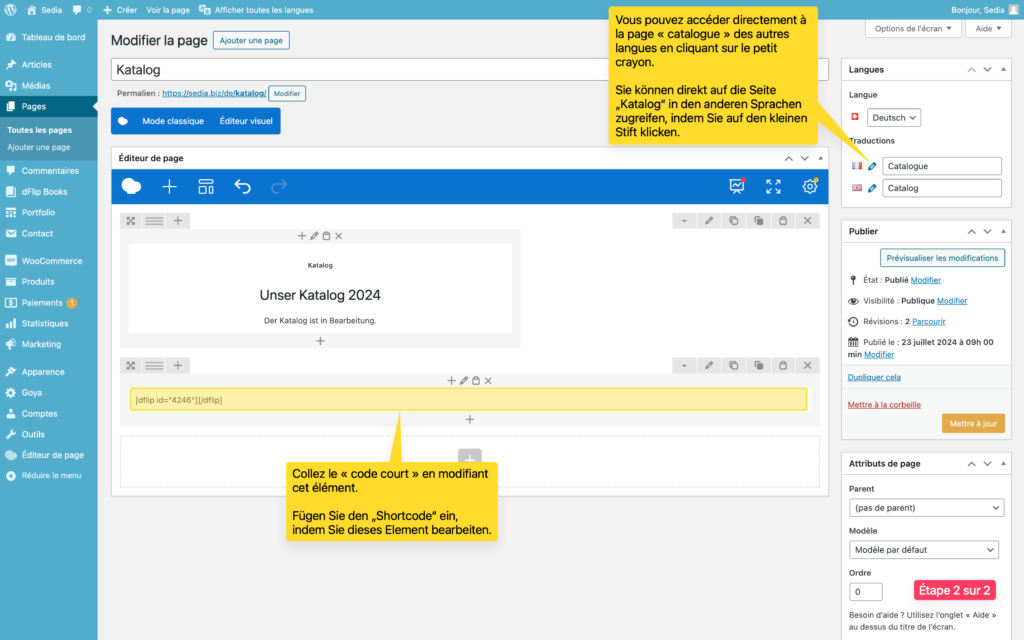The height and width of the screenshot is (640, 1024).
Task: Expand the Modèle template dropdown
Action: 926,550
